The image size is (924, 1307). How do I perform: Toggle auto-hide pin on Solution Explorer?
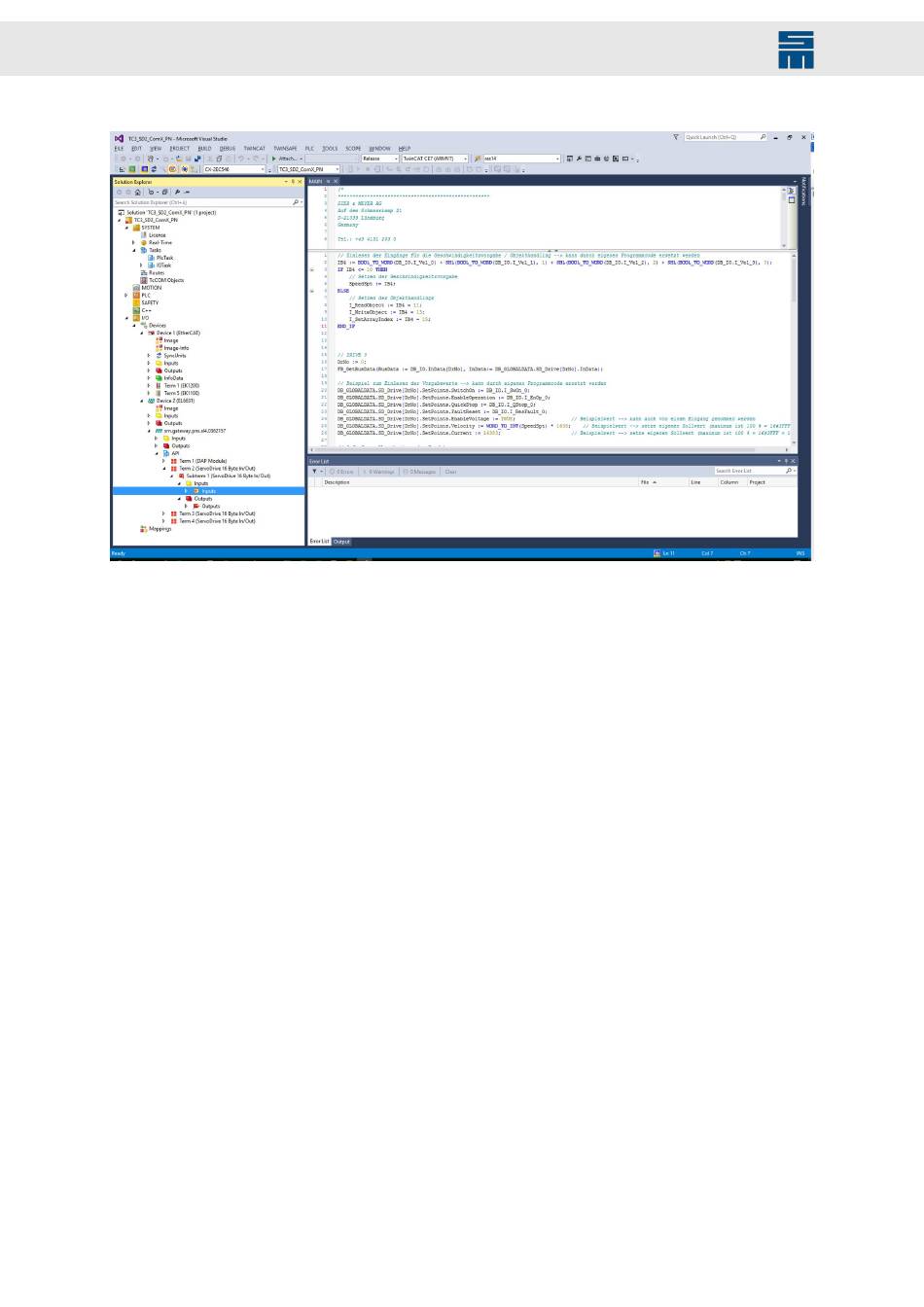pyautogui.click(x=293, y=181)
